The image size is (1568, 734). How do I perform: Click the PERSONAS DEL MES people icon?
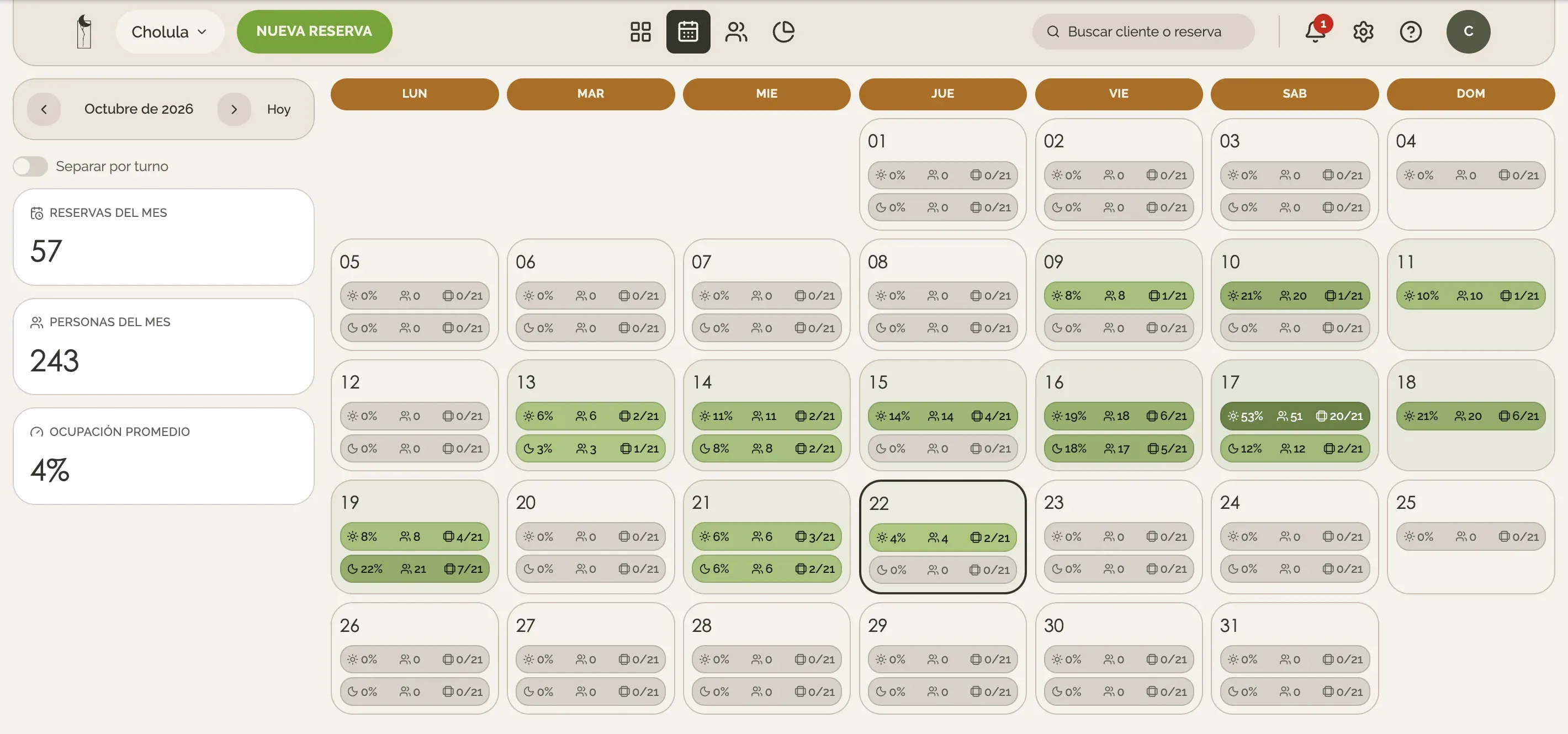36,322
